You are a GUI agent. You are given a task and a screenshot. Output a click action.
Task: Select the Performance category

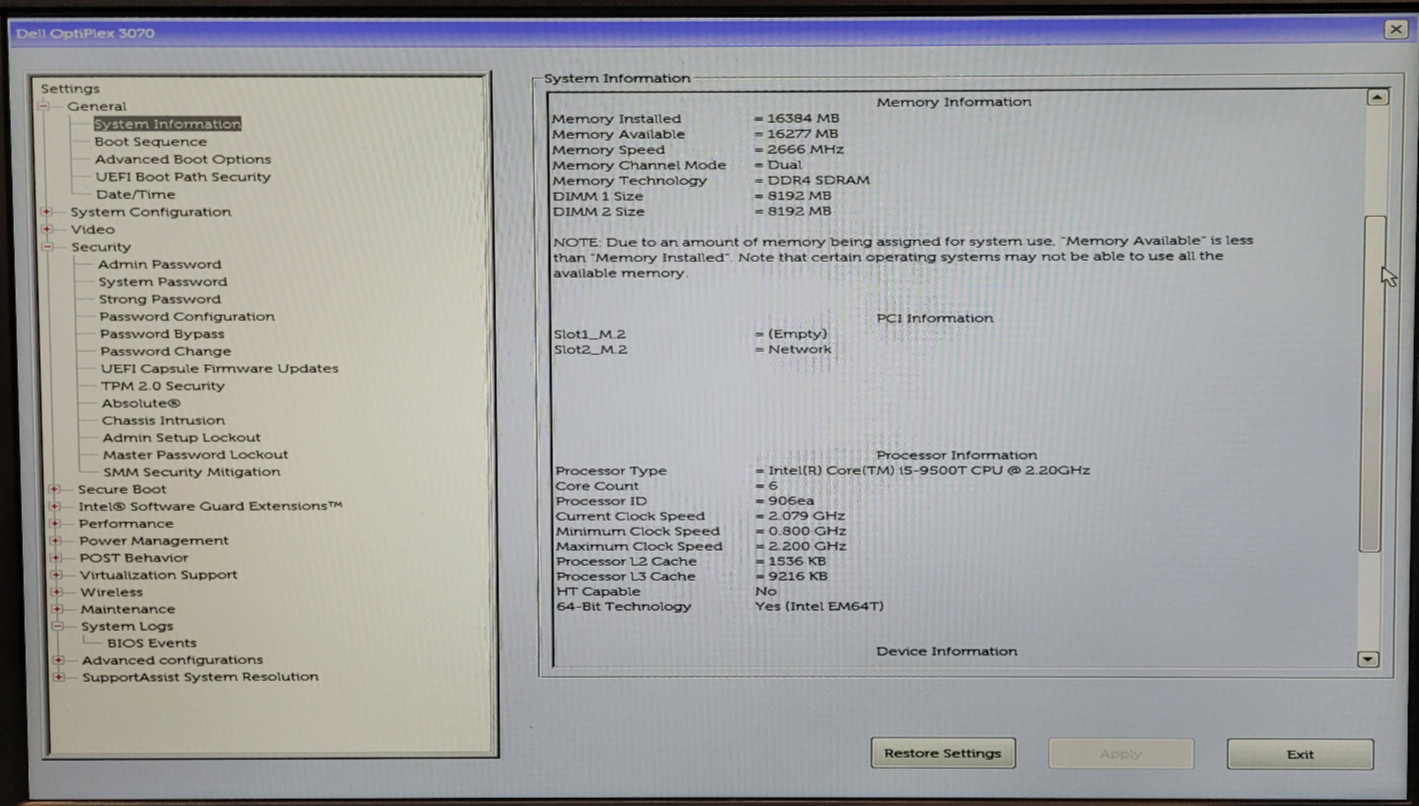point(126,523)
